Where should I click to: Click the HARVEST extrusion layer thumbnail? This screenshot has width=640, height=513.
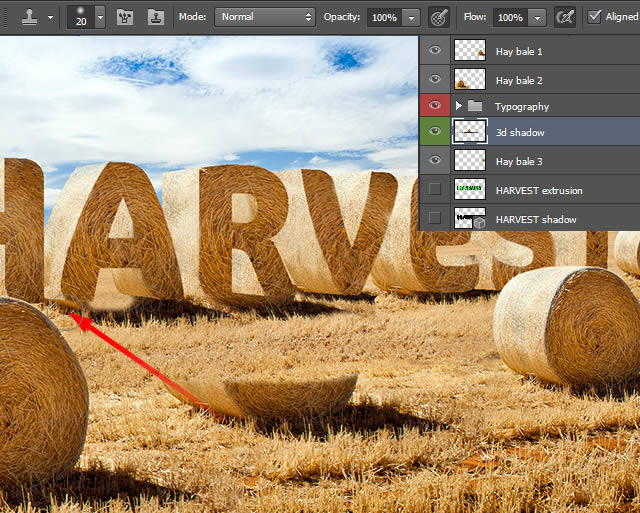[470, 189]
